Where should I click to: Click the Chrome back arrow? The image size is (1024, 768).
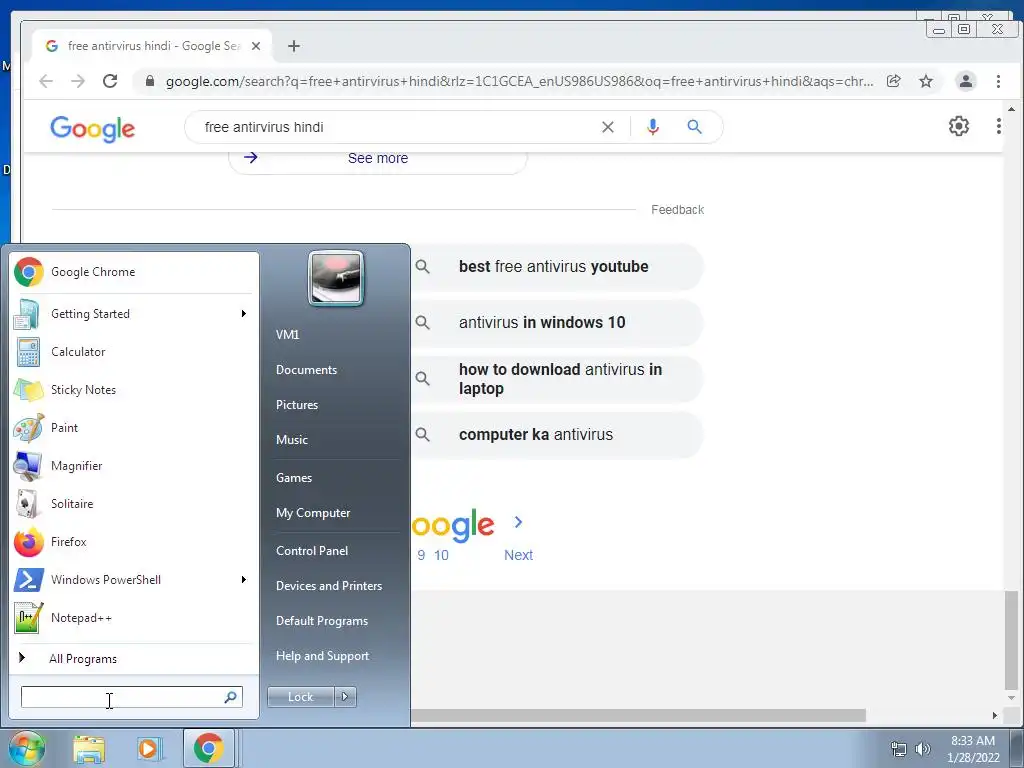tap(46, 81)
